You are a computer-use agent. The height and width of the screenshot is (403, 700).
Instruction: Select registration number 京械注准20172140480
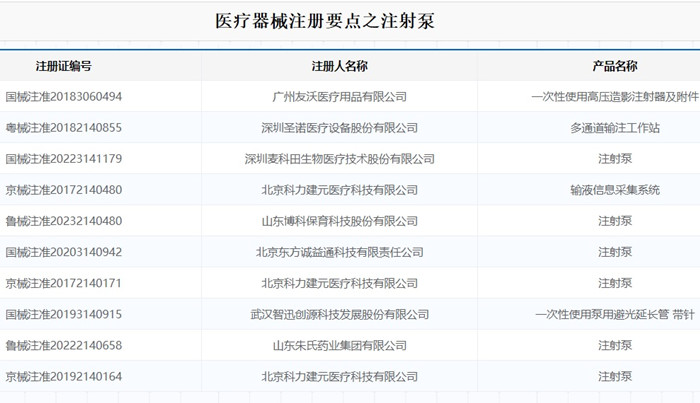tap(64, 190)
